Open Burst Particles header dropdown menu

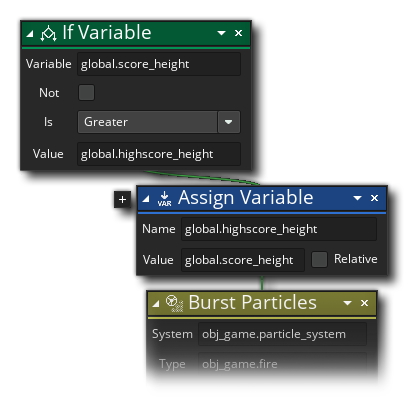pyautogui.click(x=347, y=303)
